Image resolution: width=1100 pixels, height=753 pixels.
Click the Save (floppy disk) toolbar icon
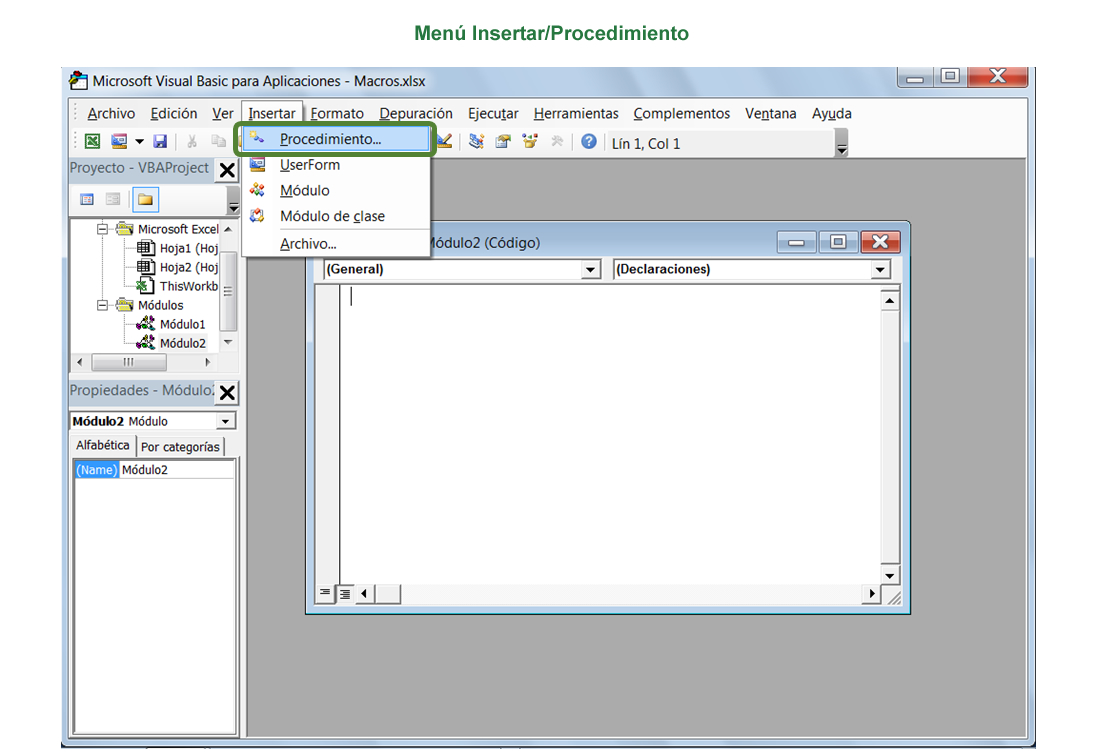[160, 141]
